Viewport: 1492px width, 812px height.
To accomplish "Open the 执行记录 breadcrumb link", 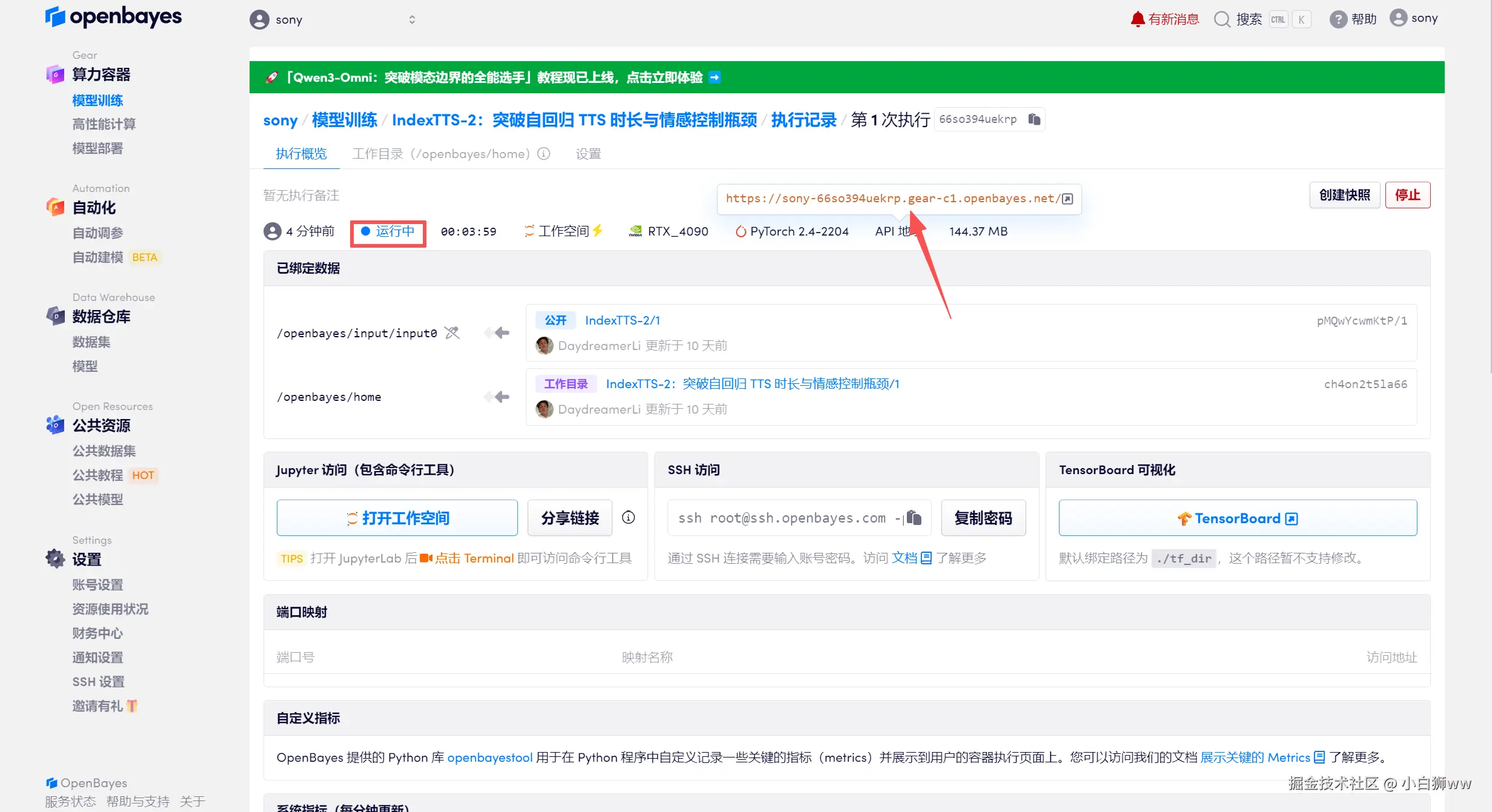I will pyautogui.click(x=803, y=120).
